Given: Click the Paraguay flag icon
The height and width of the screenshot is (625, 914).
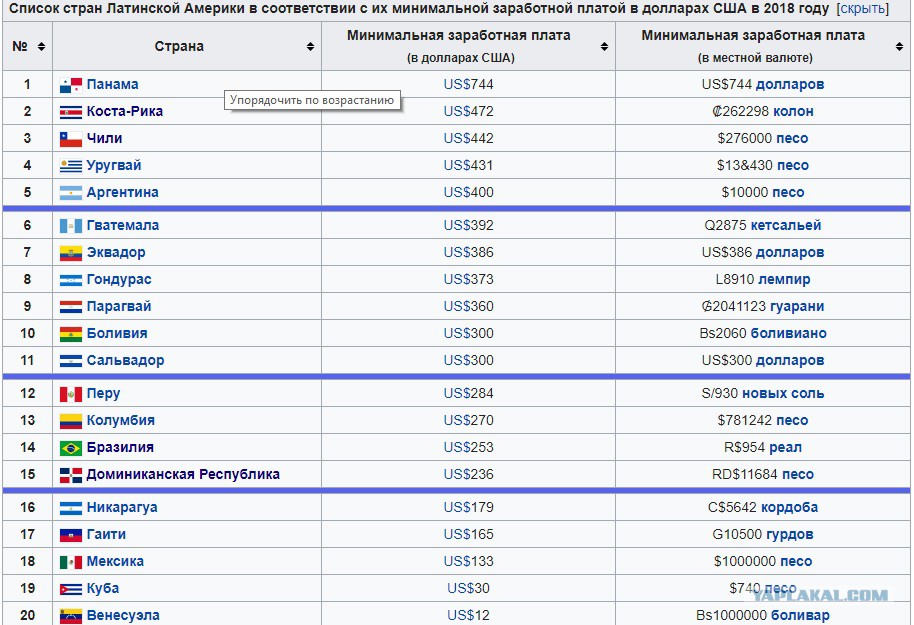Looking at the screenshot, I should coord(71,307).
